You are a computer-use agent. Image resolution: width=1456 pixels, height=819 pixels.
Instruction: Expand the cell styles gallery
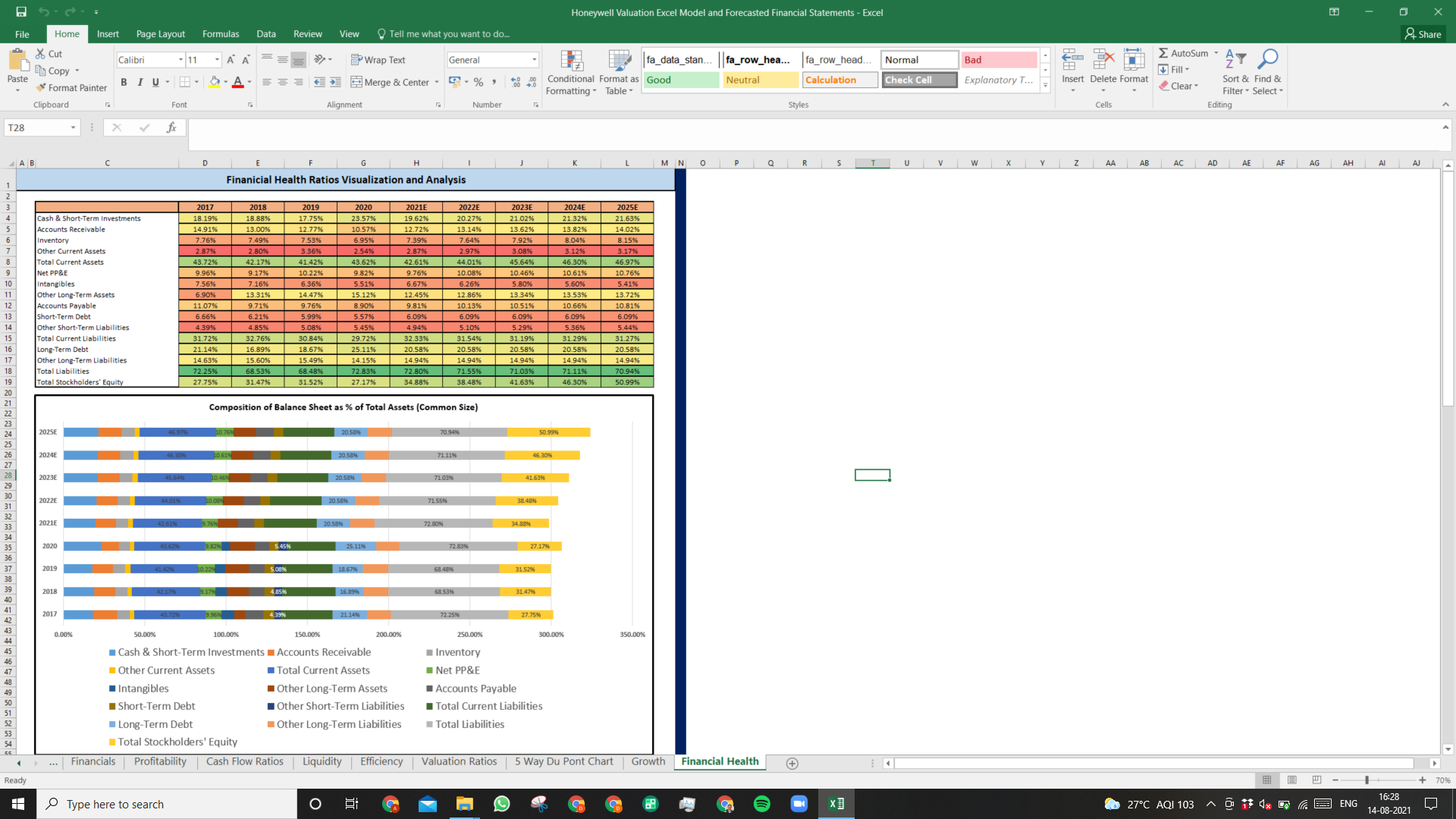click(1045, 84)
